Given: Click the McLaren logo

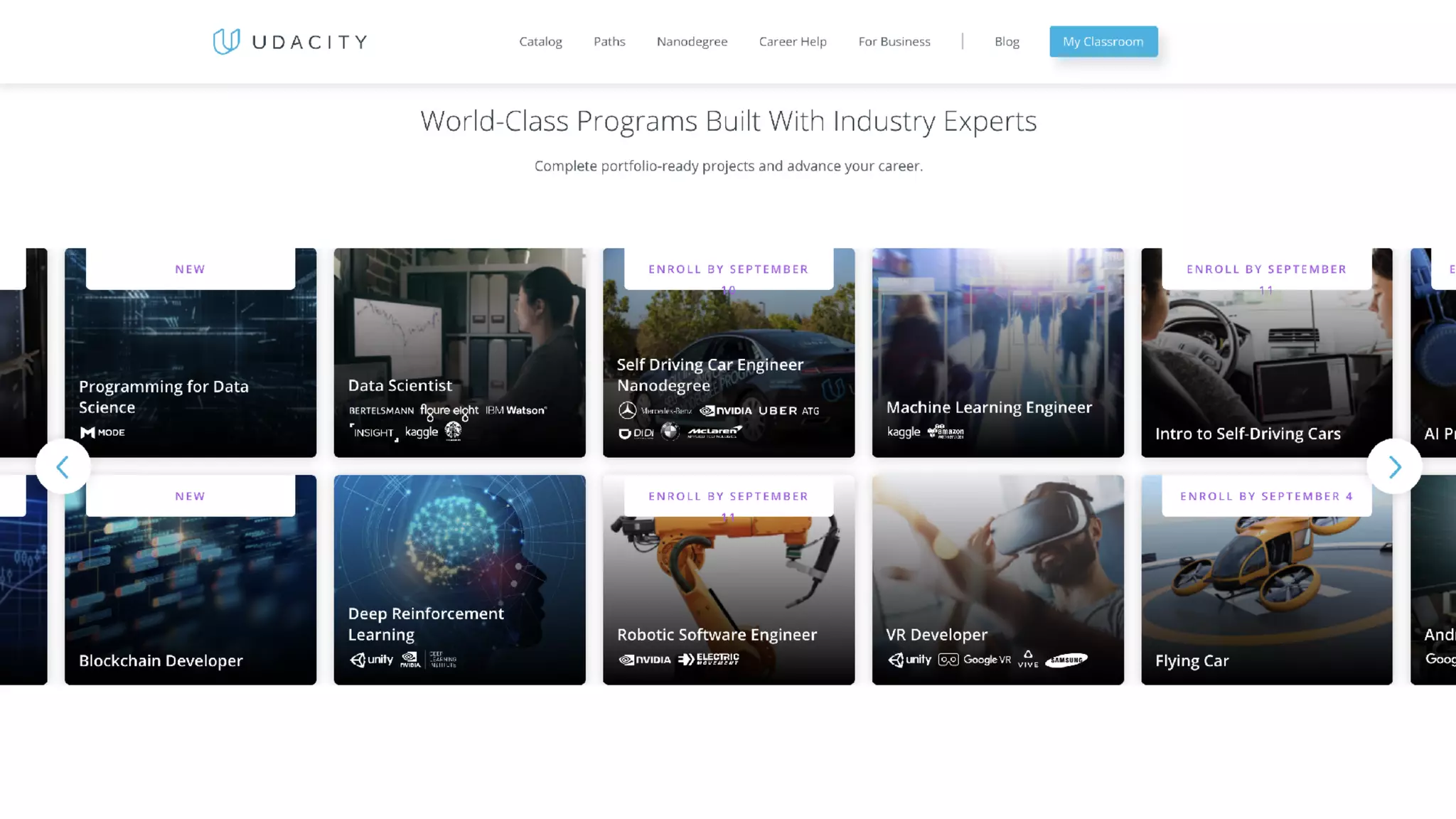Looking at the screenshot, I should point(714,432).
